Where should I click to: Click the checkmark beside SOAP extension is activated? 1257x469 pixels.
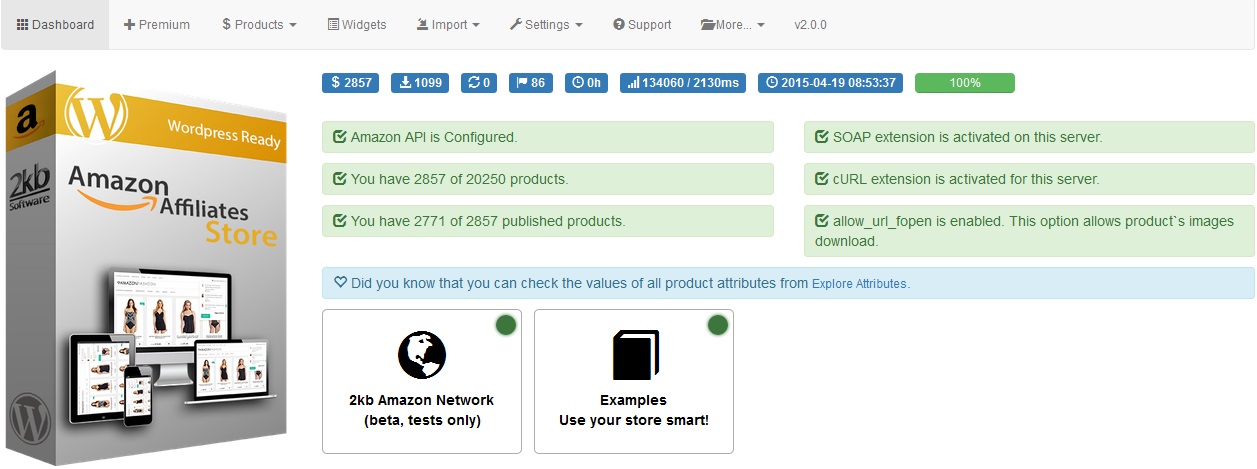(822, 138)
